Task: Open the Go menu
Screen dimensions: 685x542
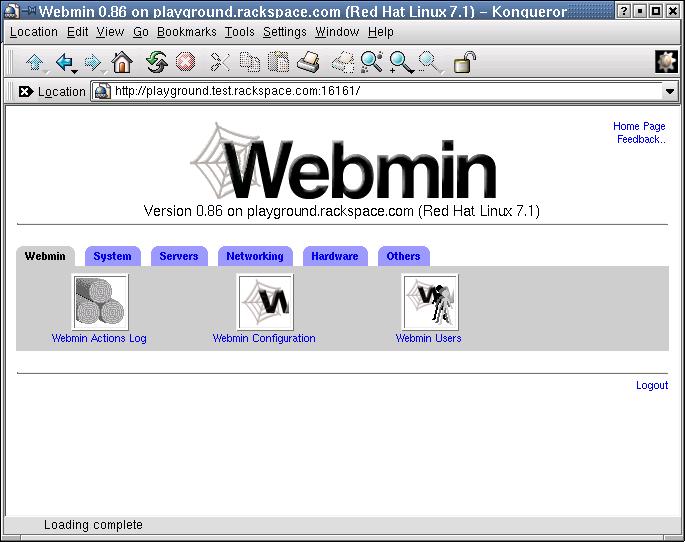Action: pos(141,32)
